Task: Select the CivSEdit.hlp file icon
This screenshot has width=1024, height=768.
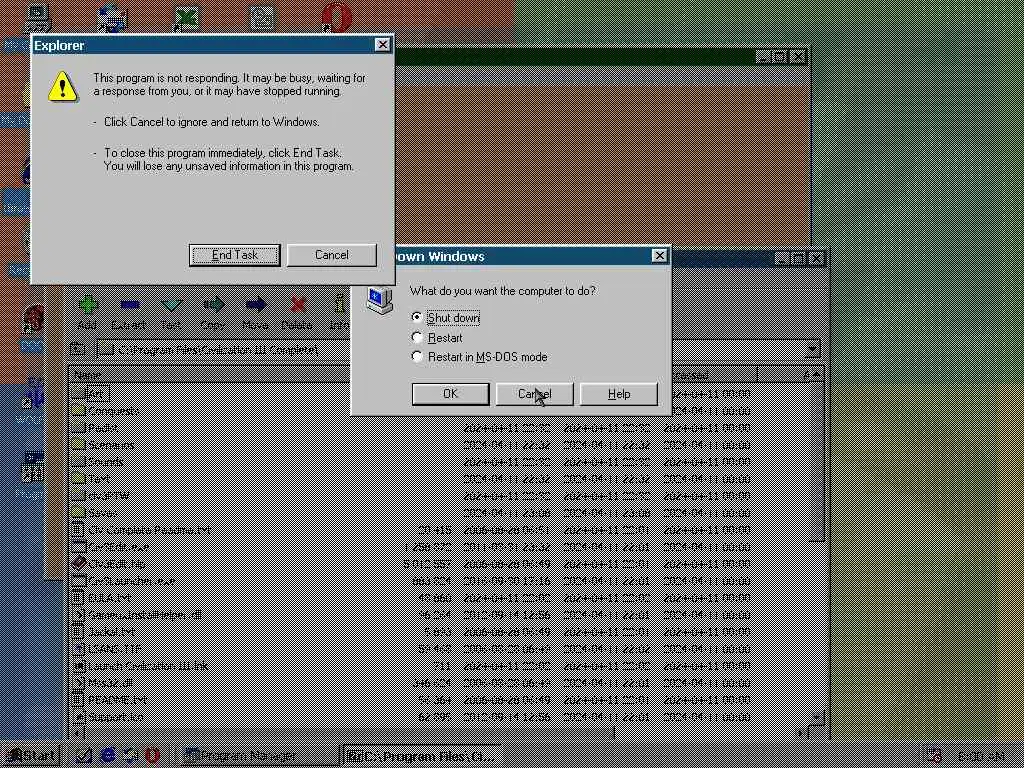Action: pos(78,564)
